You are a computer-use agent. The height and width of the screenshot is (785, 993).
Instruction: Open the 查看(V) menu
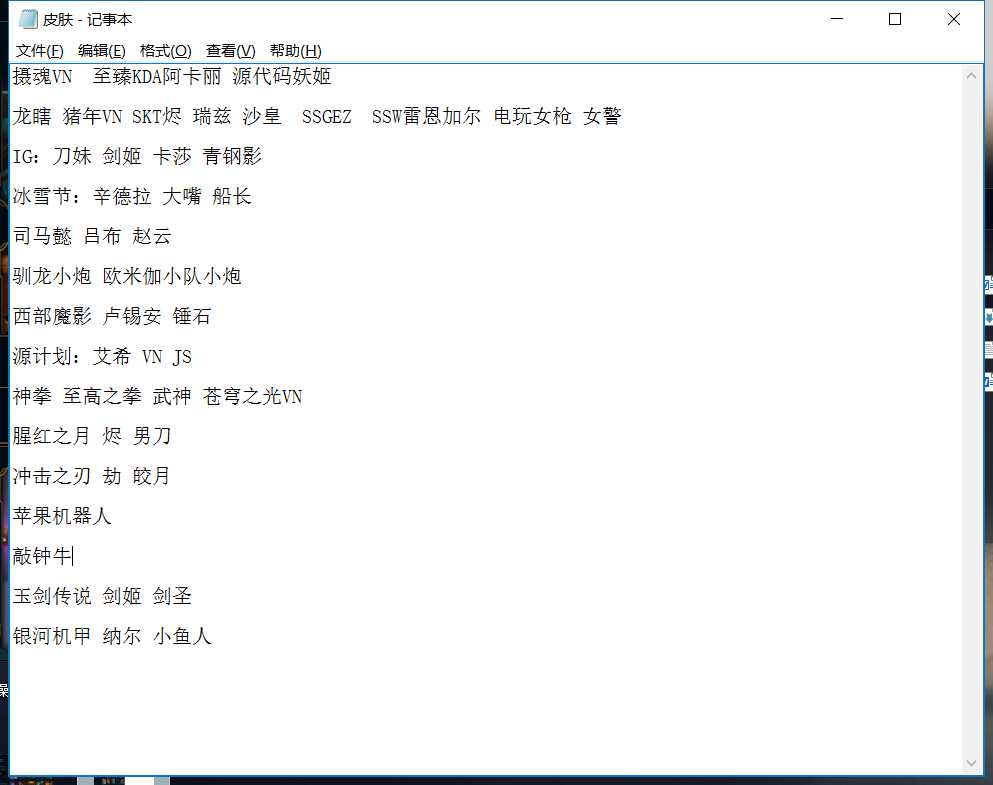click(x=231, y=51)
